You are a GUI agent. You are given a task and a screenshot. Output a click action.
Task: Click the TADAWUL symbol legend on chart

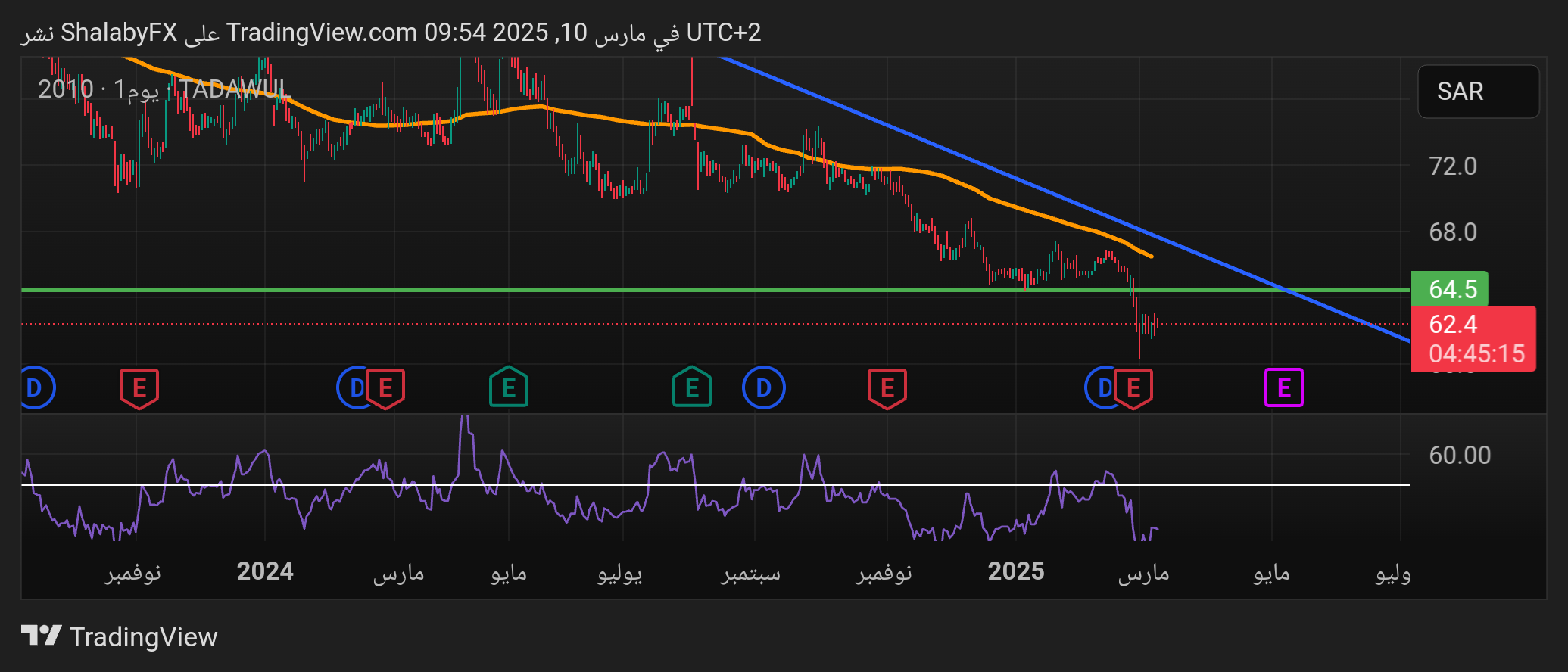pos(235,89)
